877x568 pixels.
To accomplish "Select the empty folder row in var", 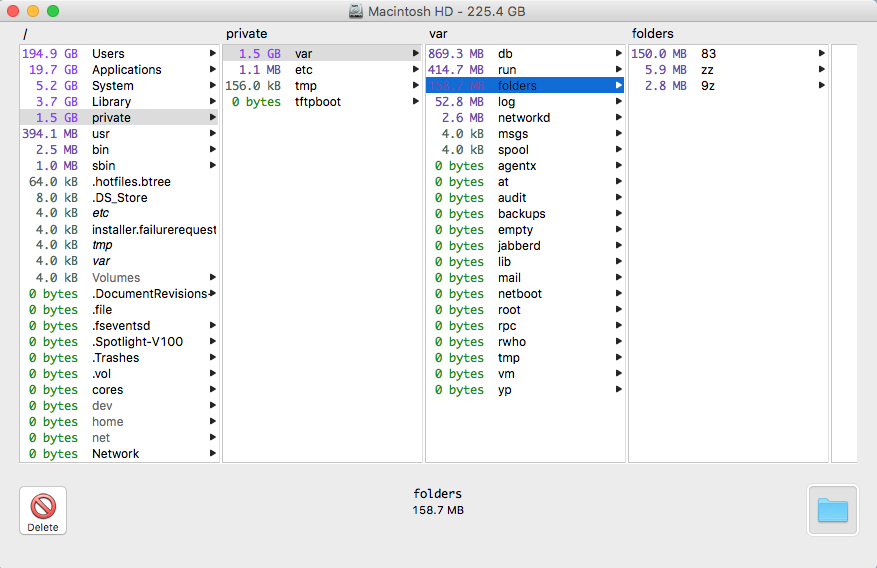I will pyautogui.click(x=525, y=230).
